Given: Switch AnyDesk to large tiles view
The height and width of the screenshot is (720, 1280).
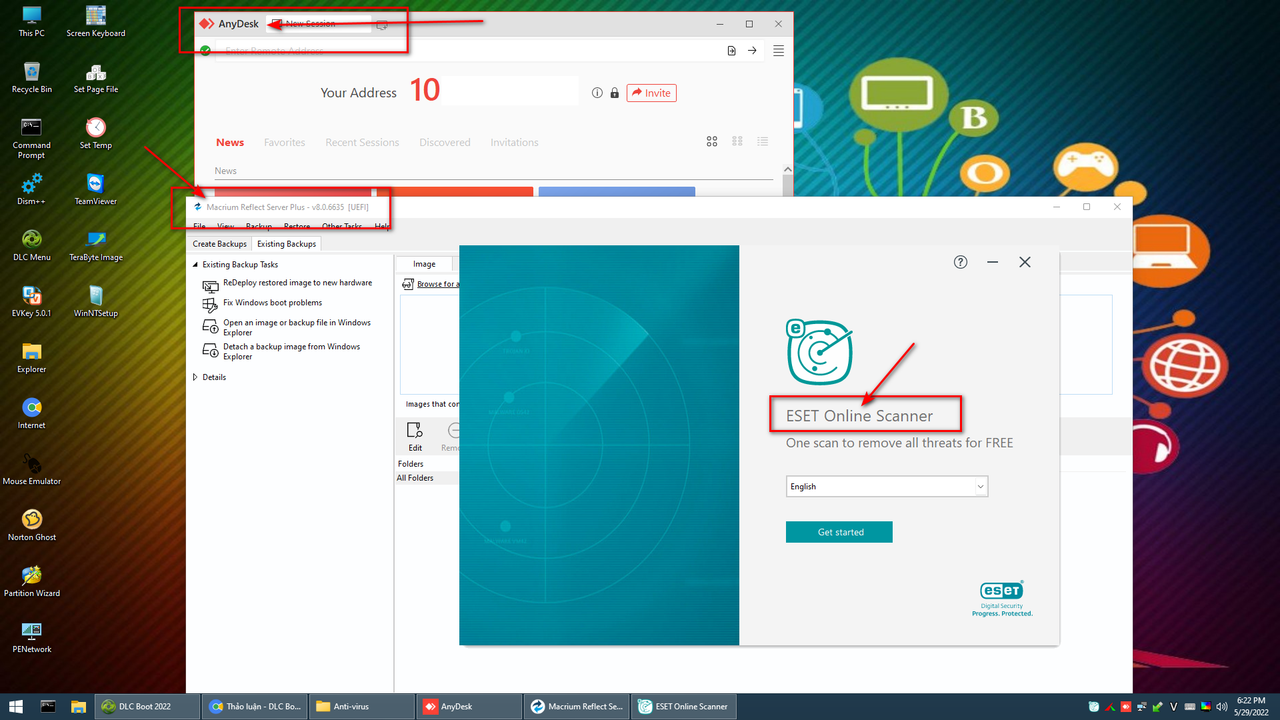Looking at the screenshot, I should point(712,142).
